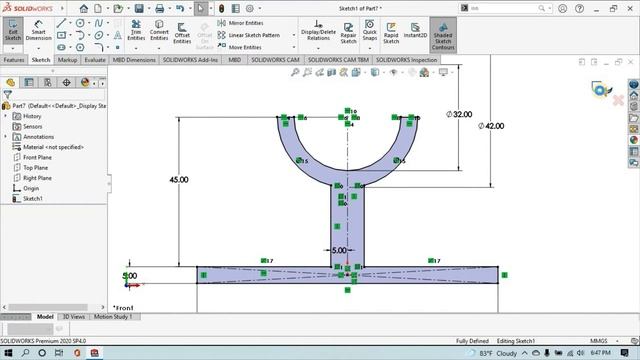Toggle Shaded Sketch Contours

(x=443, y=35)
